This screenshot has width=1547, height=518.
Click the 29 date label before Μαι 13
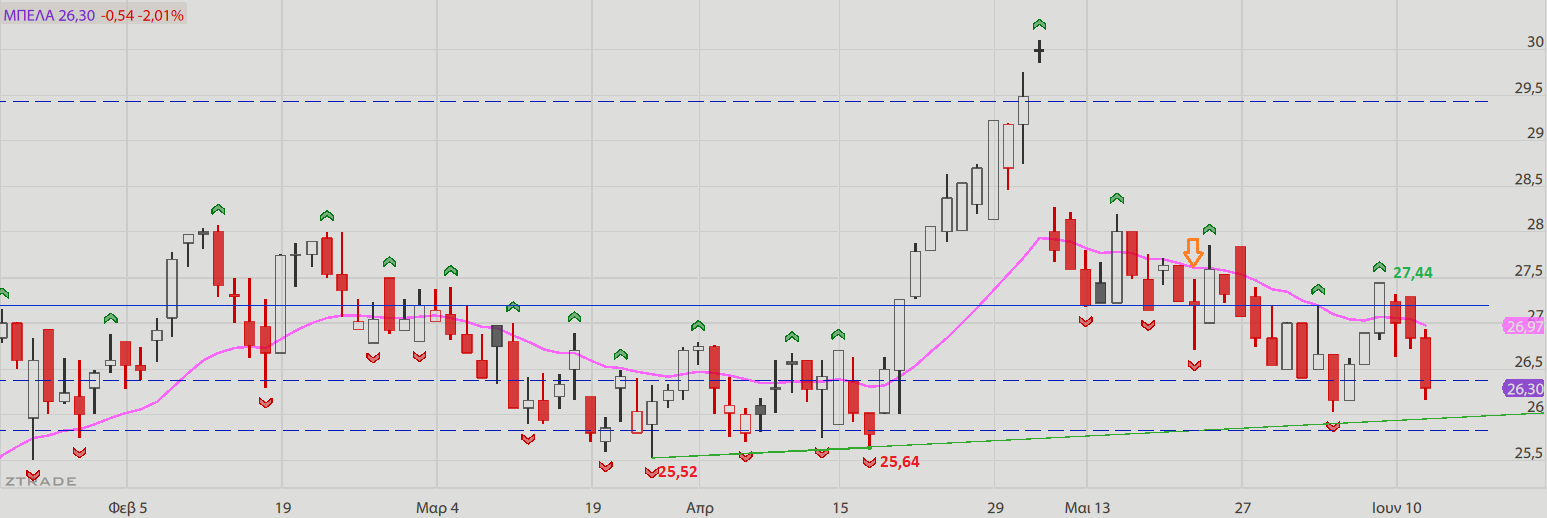[994, 507]
